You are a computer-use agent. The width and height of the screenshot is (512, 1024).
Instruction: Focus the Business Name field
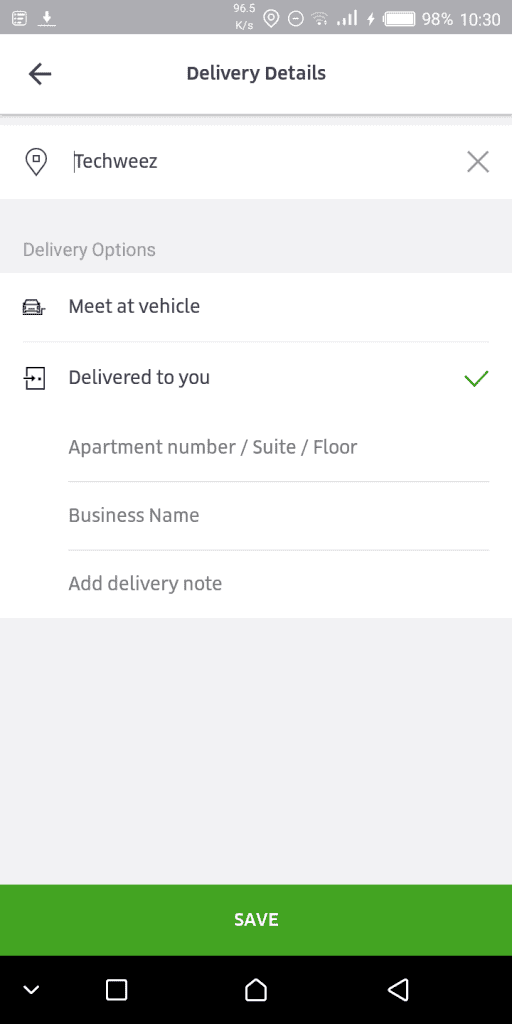tap(278, 516)
